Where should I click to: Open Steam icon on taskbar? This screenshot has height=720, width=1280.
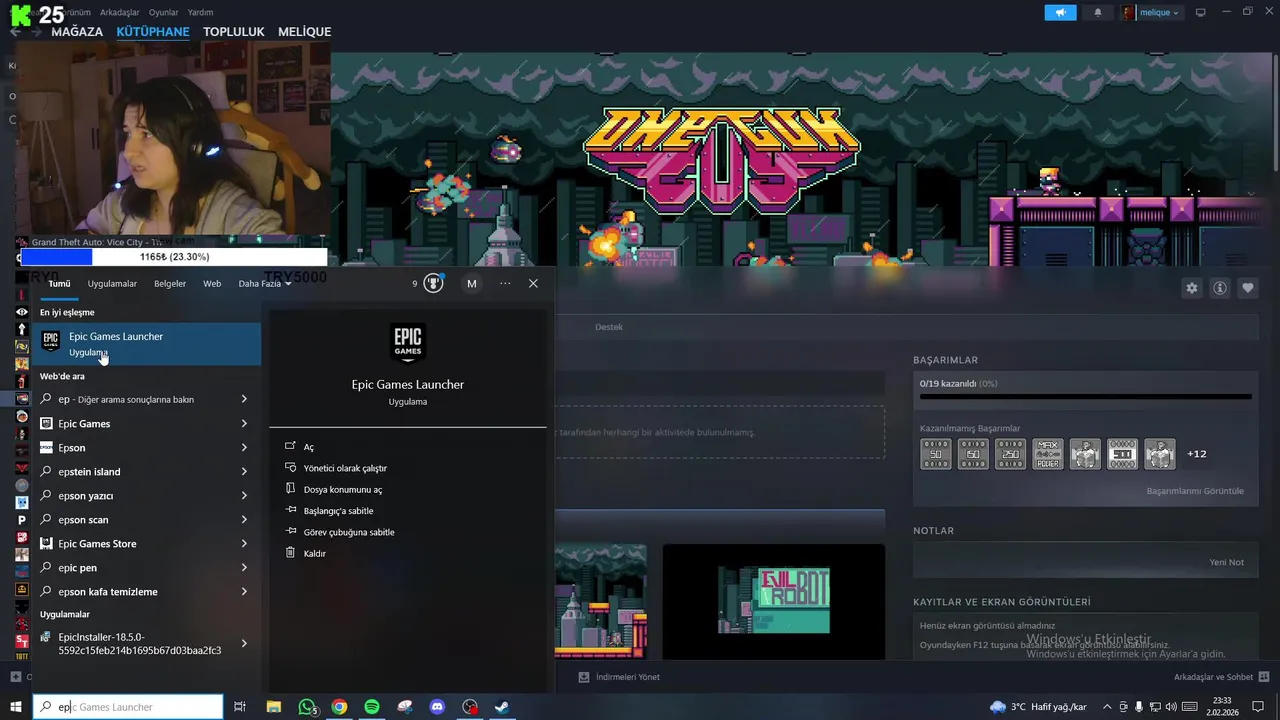tap(502, 707)
